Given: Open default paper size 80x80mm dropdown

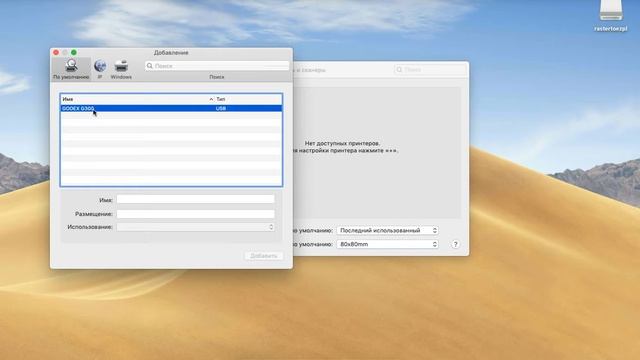Looking at the screenshot, I should pos(387,244).
